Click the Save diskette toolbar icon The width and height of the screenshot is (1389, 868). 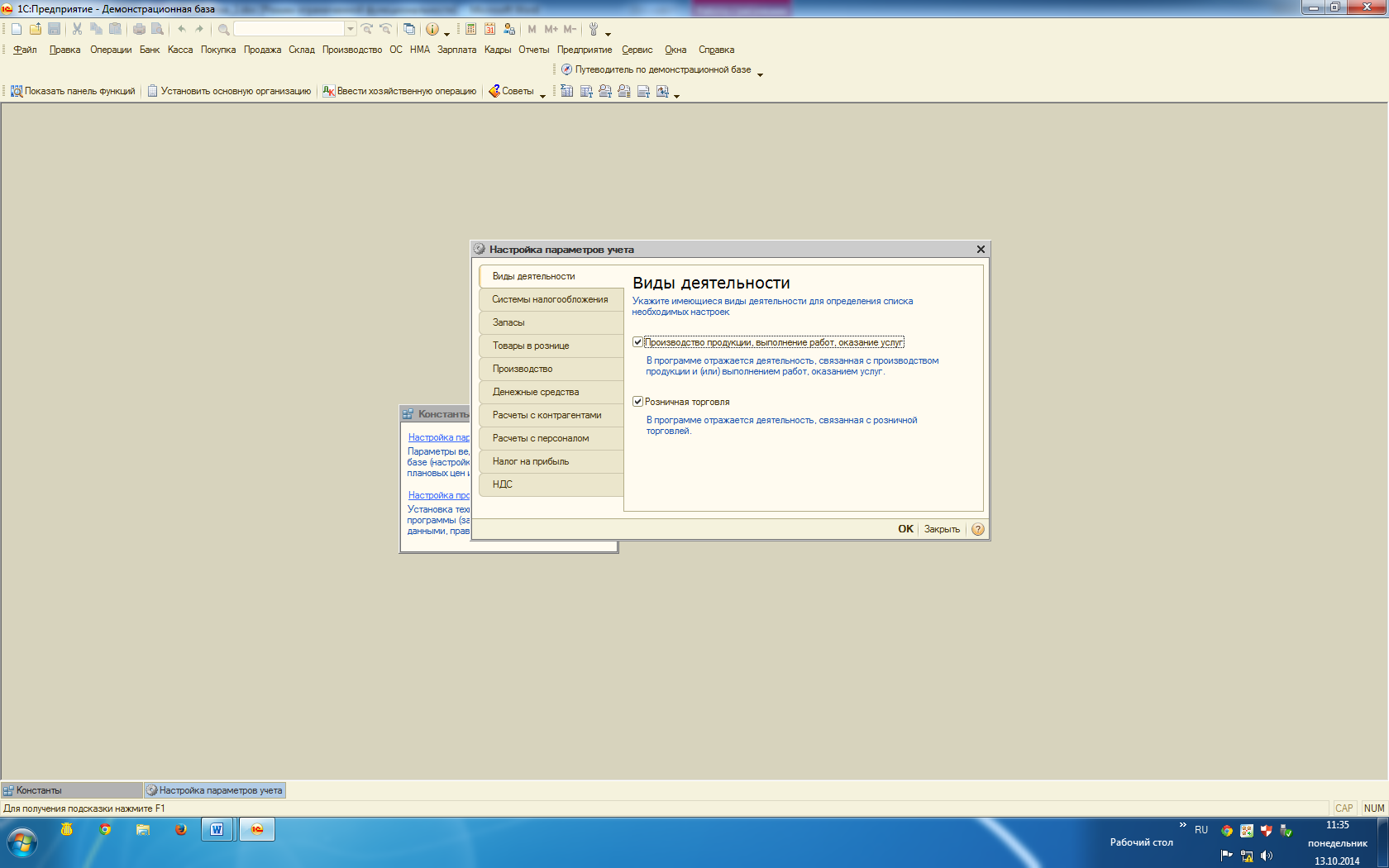click(x=55, y=29)
